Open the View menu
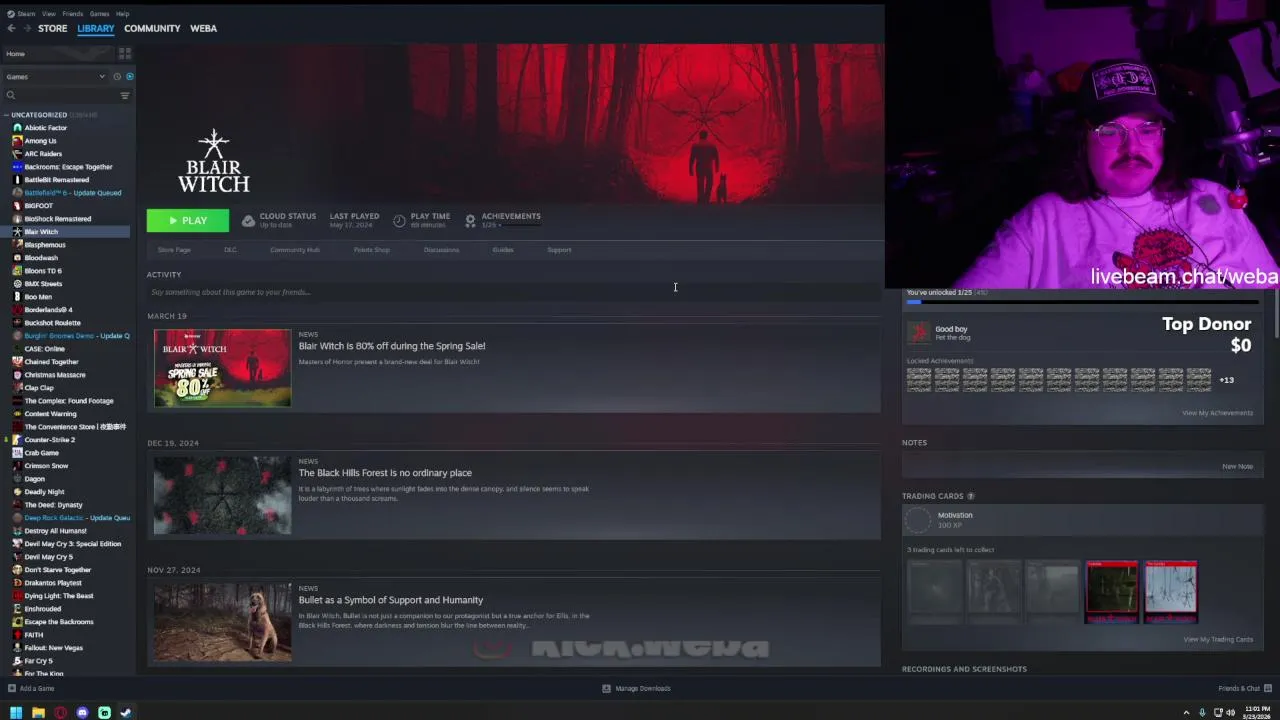The height and width of the screenshot is (720, 1280). click(x=48, y=14)
